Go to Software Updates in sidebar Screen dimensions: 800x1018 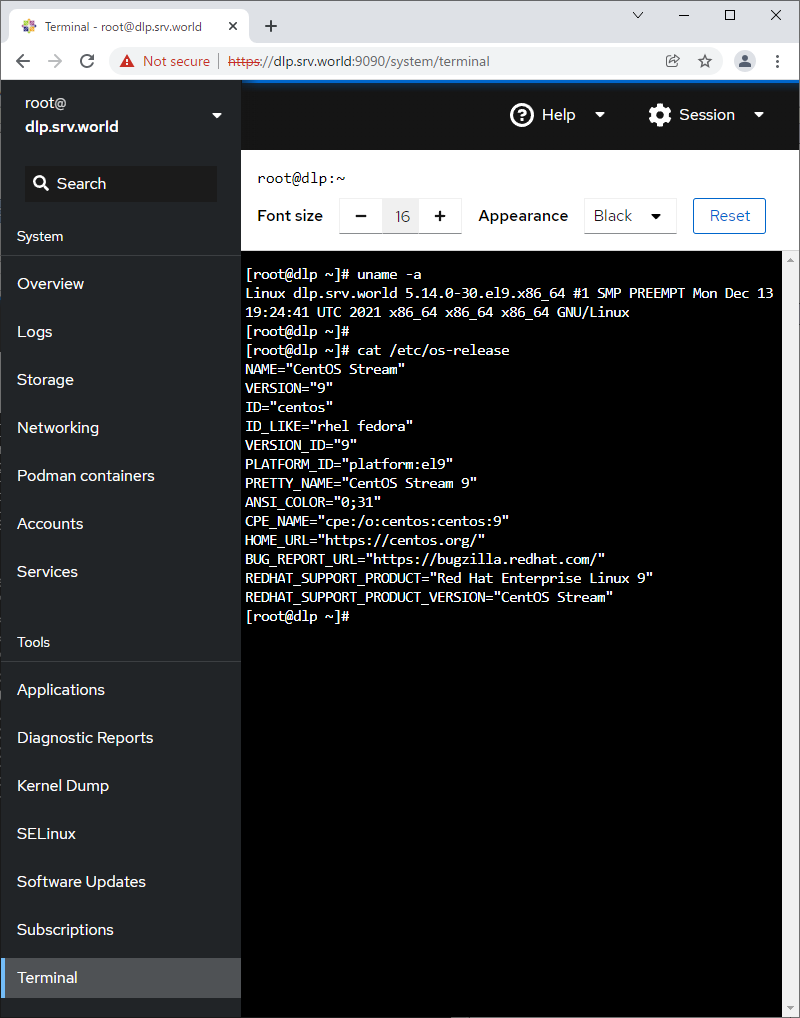(x=81, y=882)
